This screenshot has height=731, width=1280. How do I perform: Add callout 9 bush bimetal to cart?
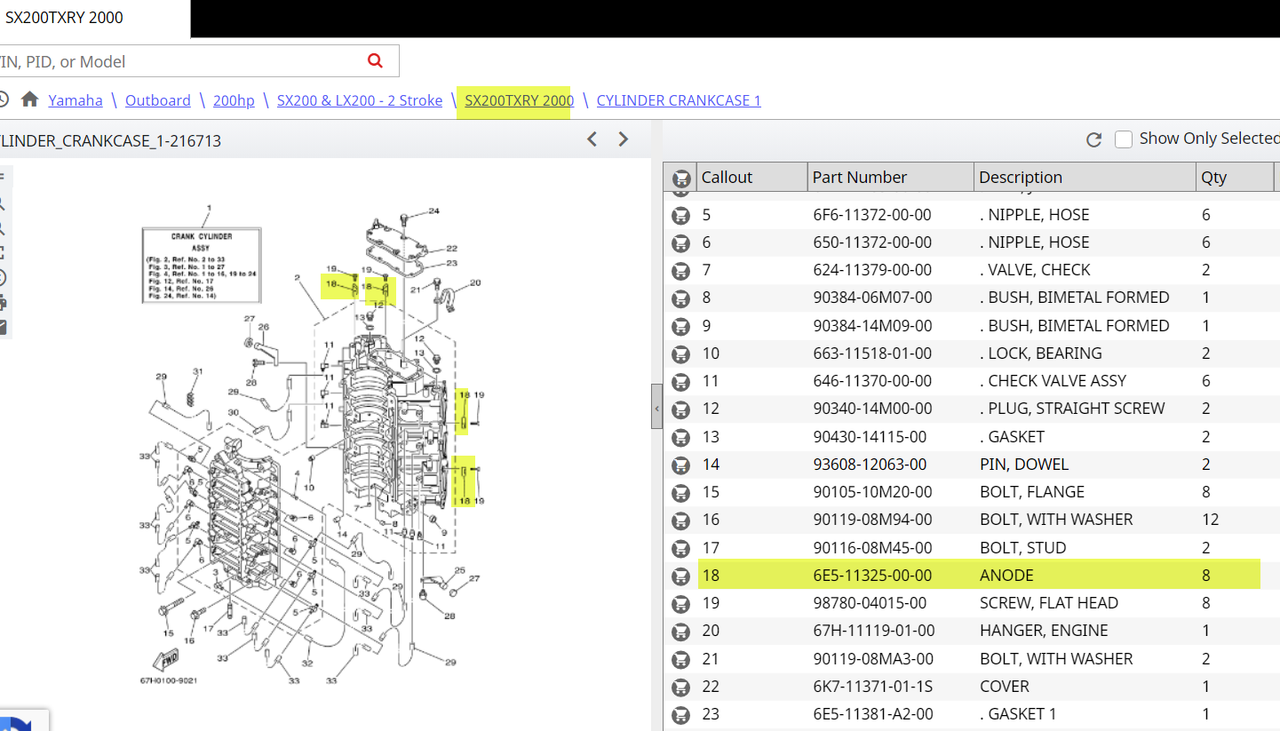point(681,326)
